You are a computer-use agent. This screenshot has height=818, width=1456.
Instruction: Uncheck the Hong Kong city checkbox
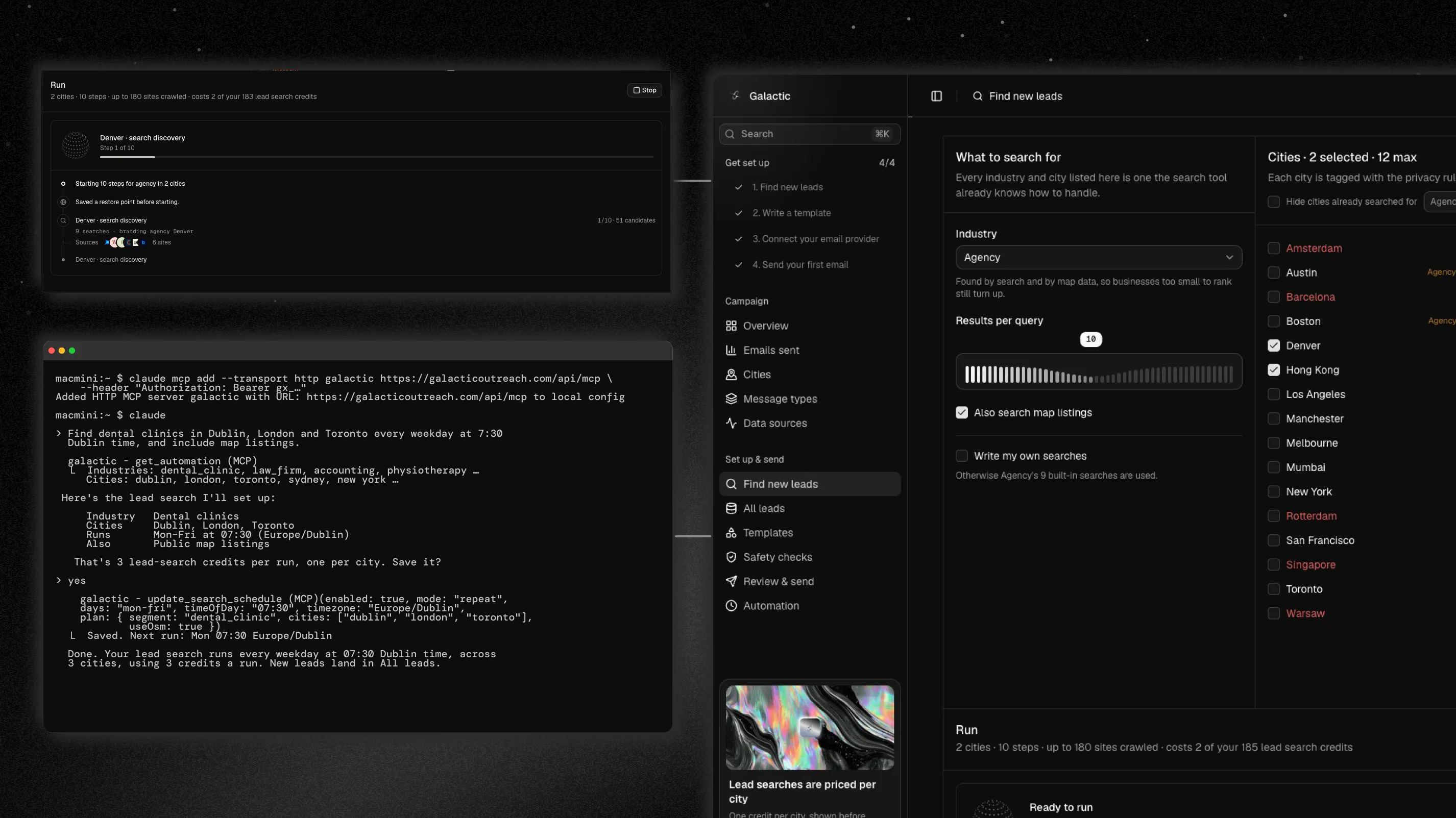(x=1273, y=370)
